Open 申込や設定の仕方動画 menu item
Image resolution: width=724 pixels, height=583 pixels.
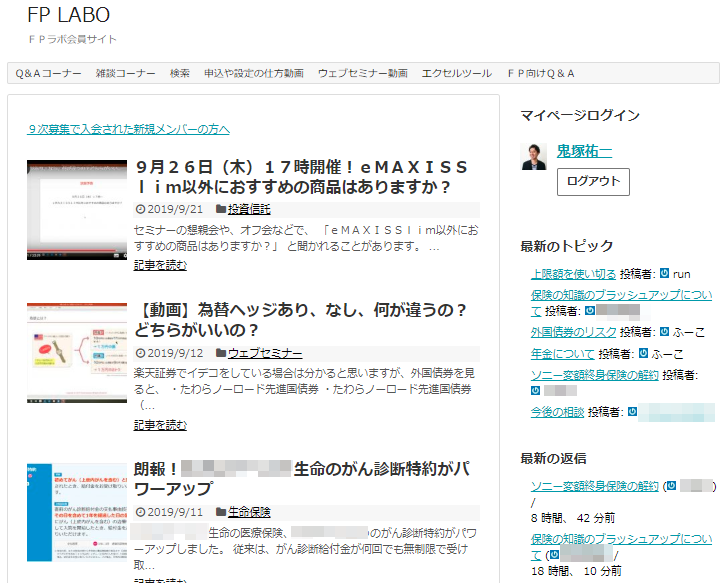click(254, 73)
